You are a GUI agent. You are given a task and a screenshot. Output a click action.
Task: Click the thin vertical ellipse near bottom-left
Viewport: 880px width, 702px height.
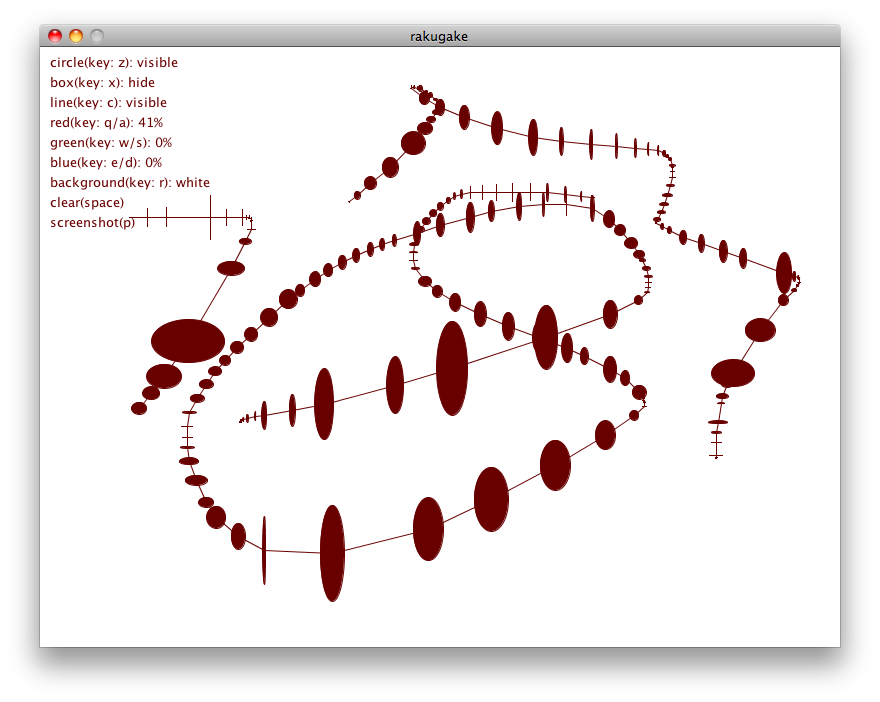[x=264, y=550]
